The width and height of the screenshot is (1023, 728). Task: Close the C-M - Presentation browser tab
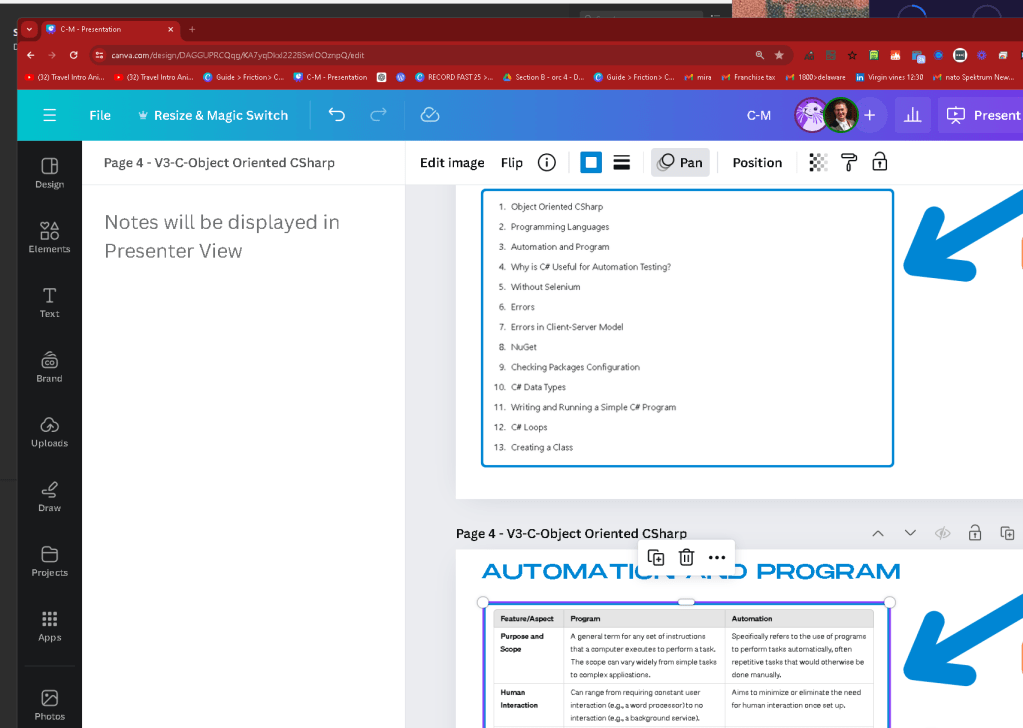171,29
